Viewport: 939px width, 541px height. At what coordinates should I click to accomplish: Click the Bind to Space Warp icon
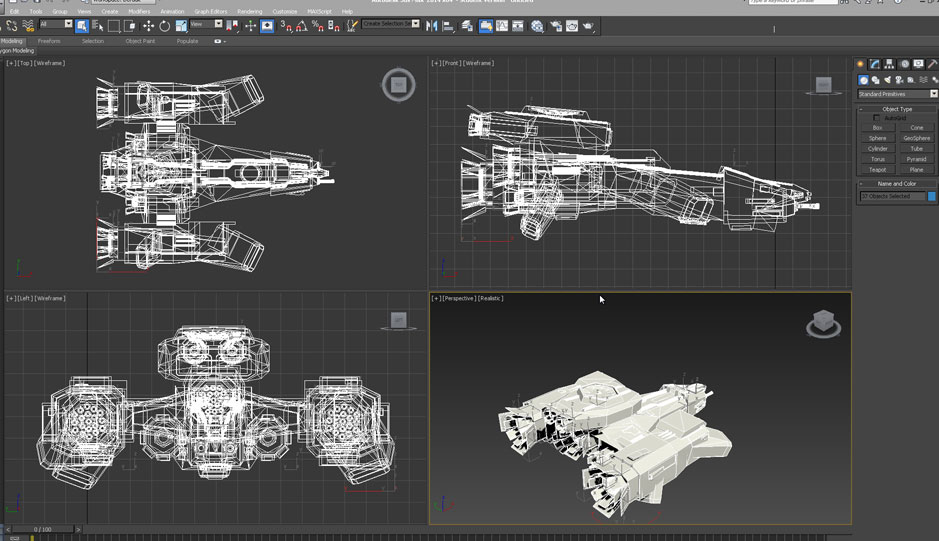28,25
